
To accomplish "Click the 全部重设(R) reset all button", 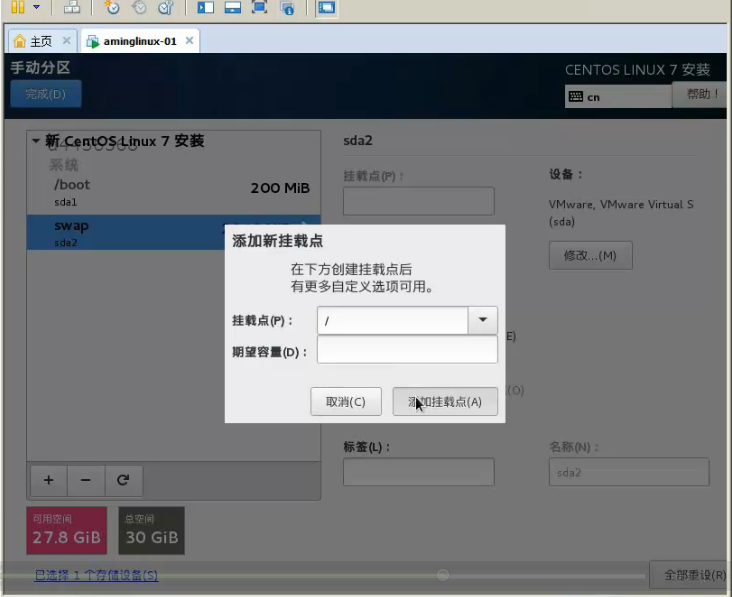I will click(x=689, y=575).
